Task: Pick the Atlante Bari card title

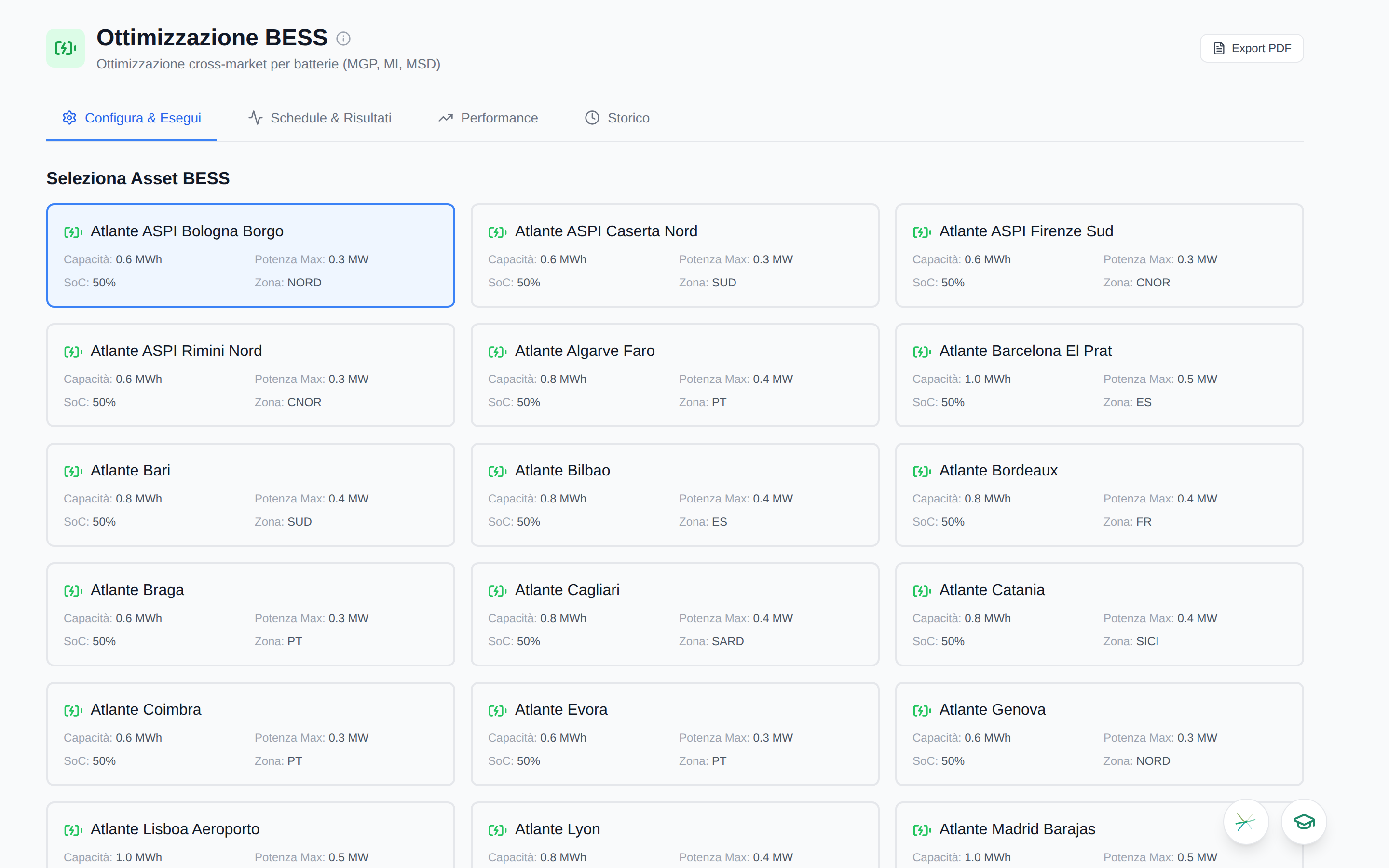Action: tap(130, 470)
